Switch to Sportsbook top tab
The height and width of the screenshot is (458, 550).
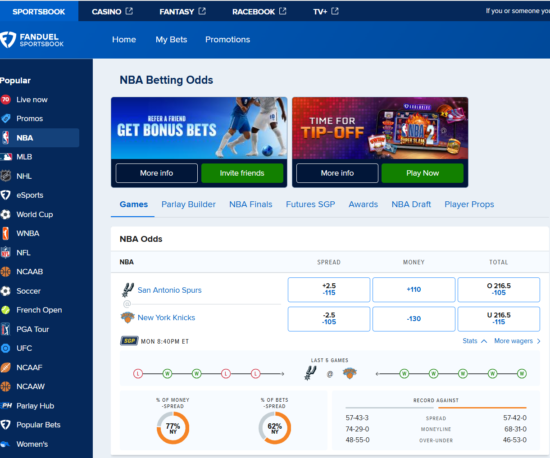pos(39,12)
